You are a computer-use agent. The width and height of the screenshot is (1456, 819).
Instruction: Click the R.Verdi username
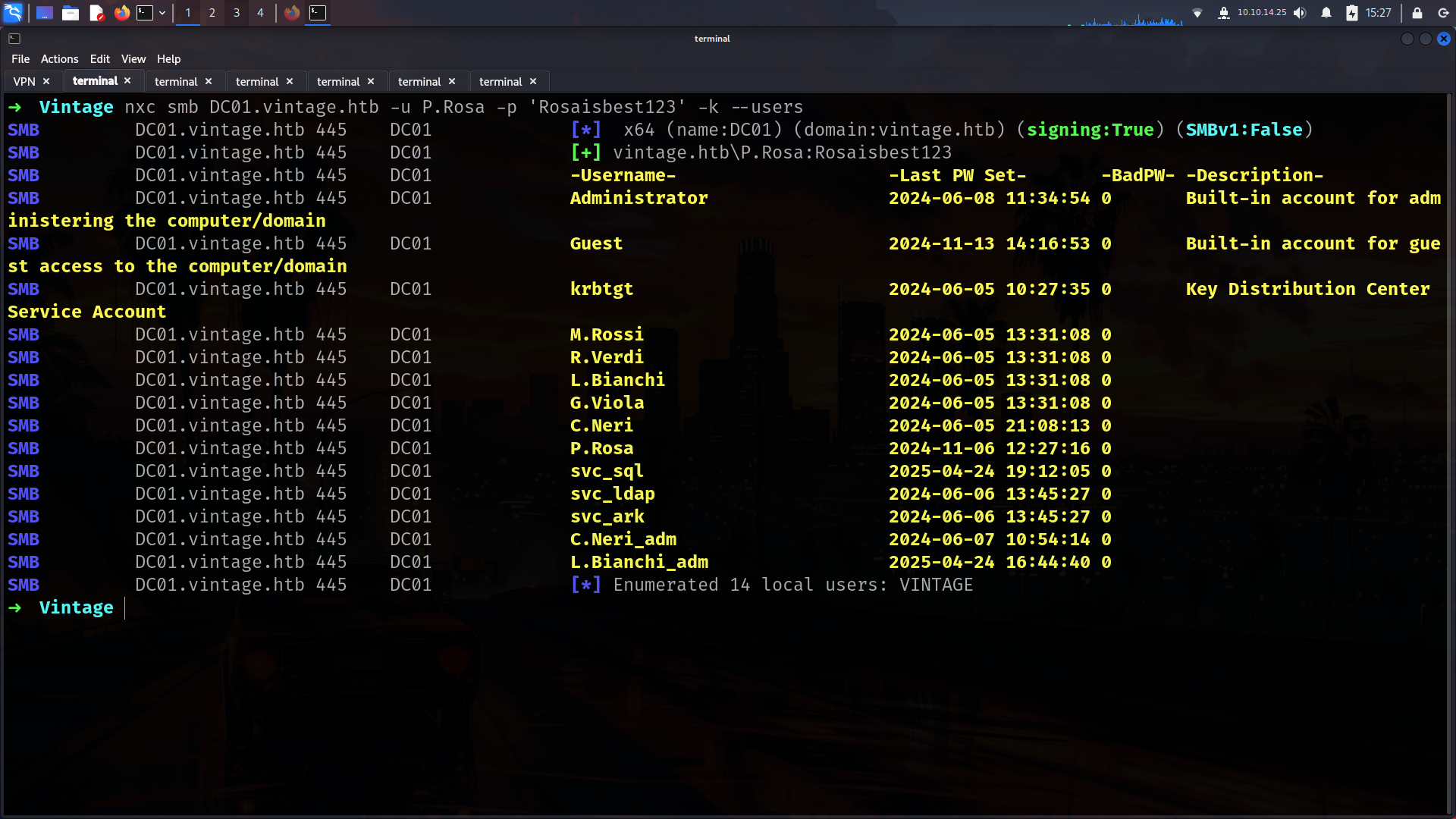click(607, 357)
